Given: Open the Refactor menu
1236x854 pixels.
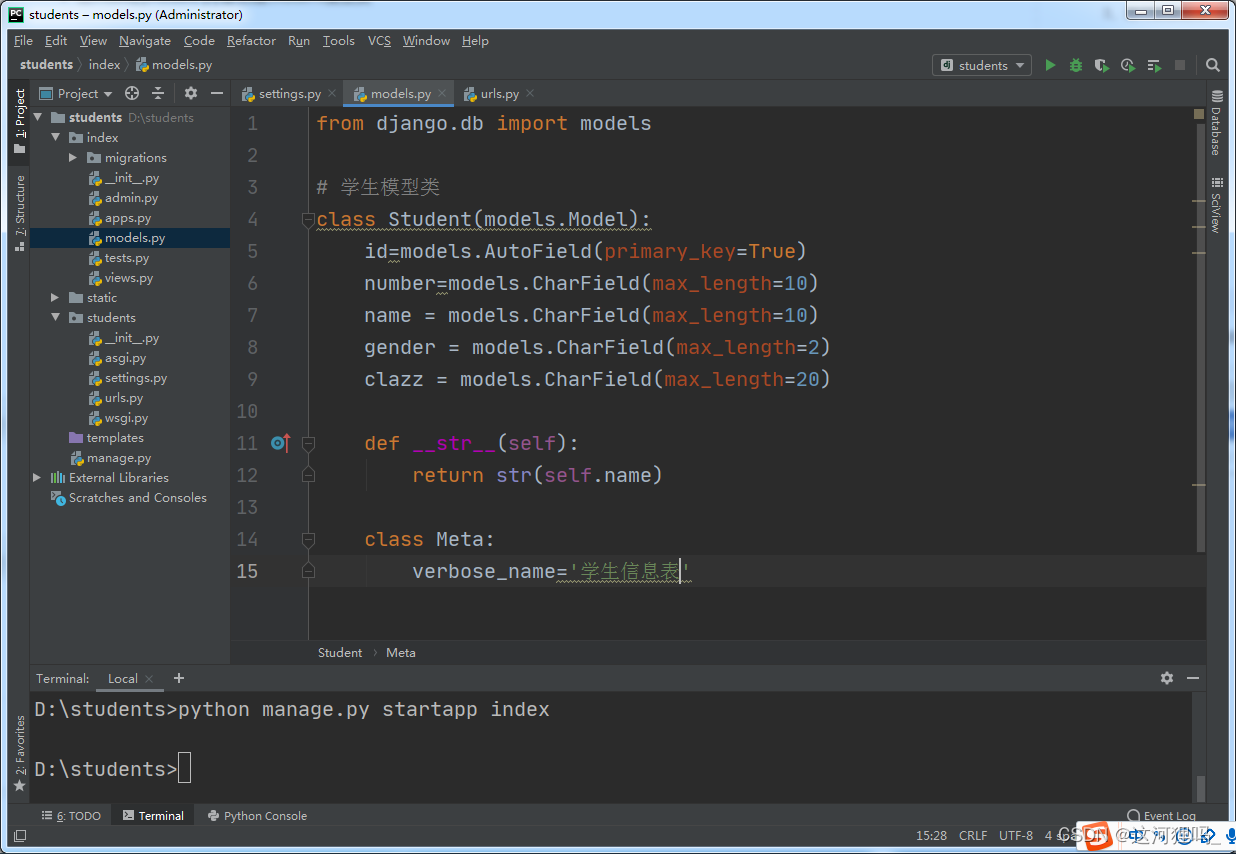Looking at the screenshot, I should tap(251, 40).
